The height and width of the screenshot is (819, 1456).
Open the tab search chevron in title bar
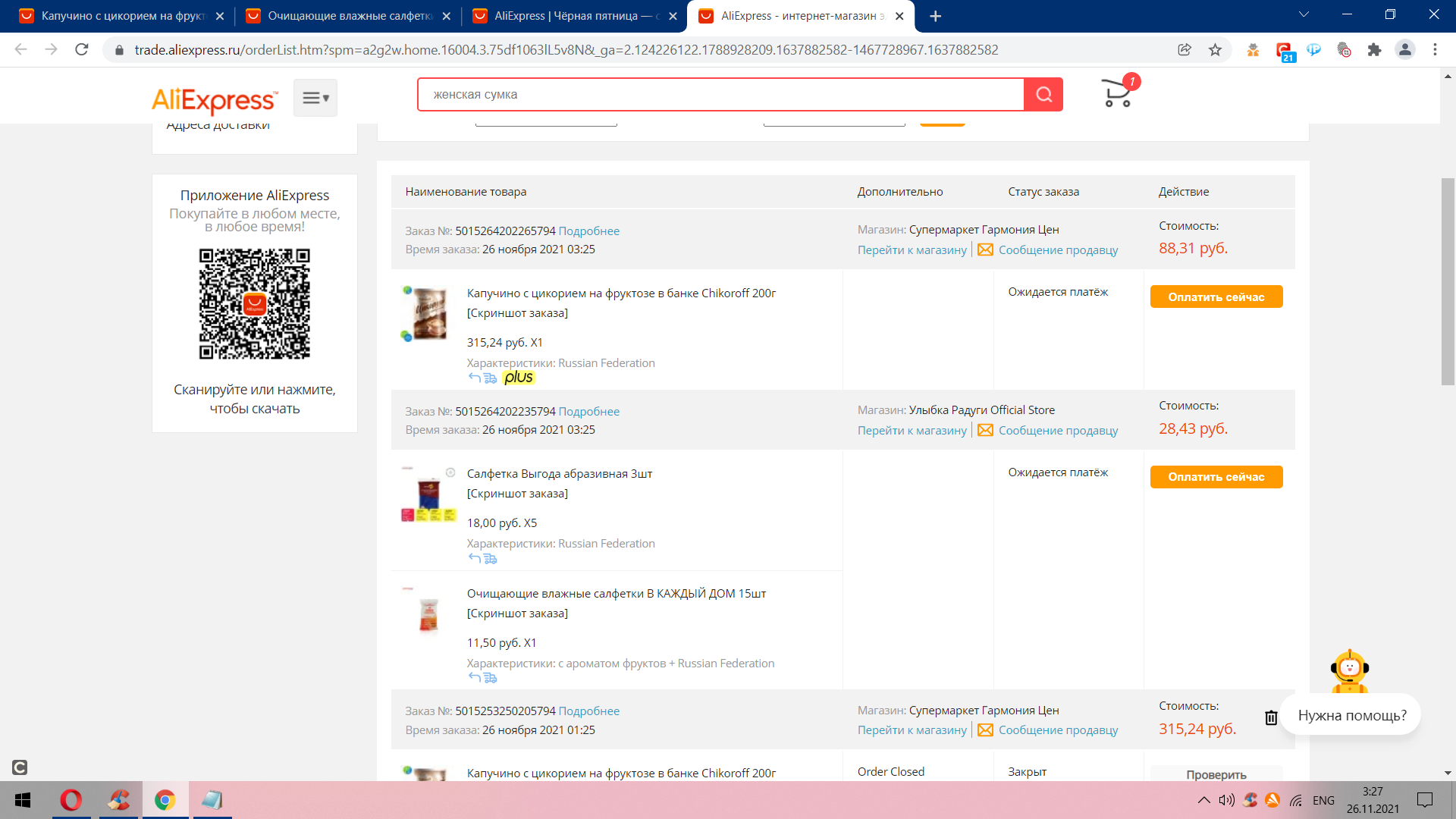(1304, 14)
